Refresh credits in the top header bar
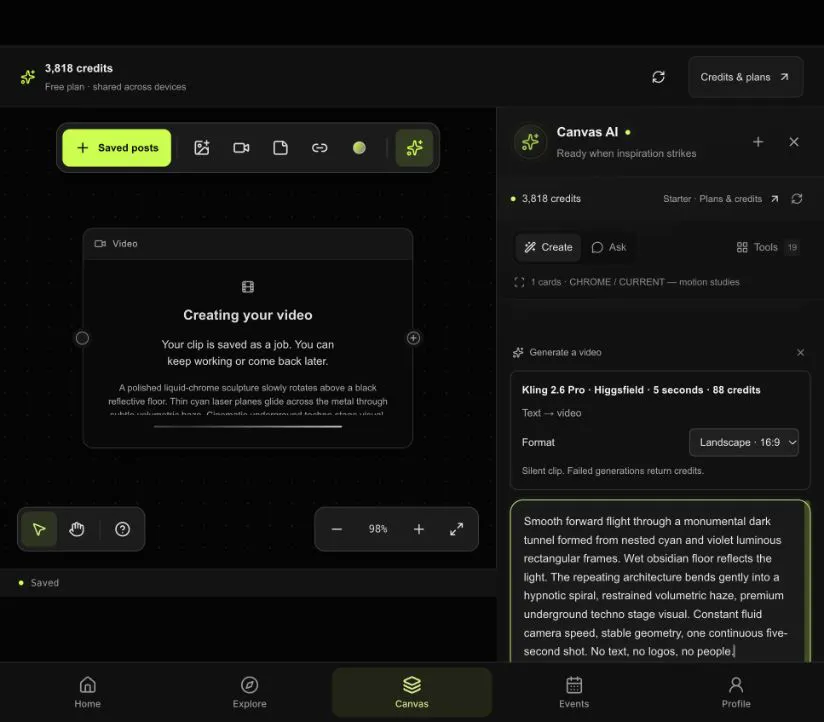This screenshot has height=722, width=824. 658,77
